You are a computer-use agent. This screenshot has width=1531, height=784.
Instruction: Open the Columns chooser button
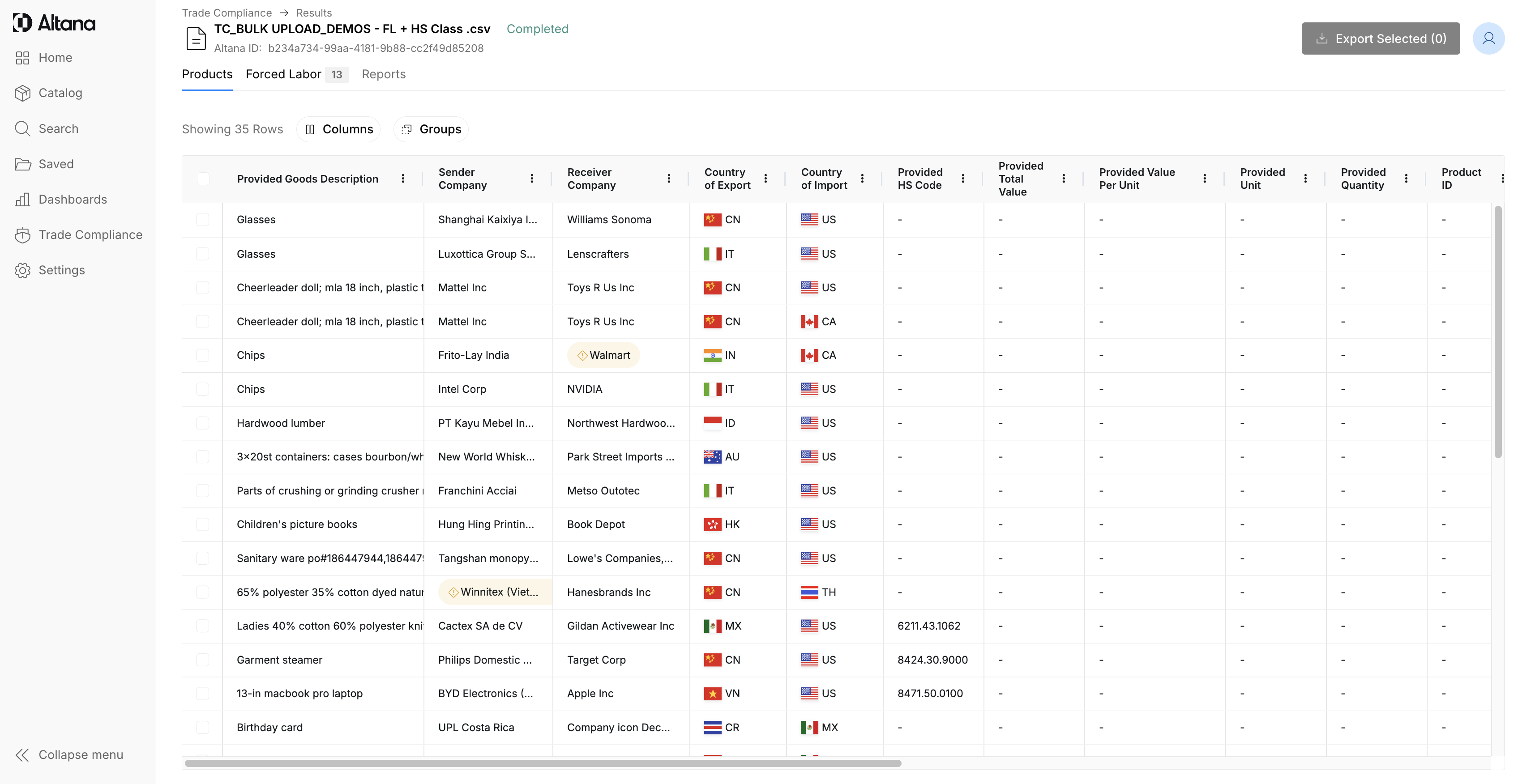[x=339, y=129]
